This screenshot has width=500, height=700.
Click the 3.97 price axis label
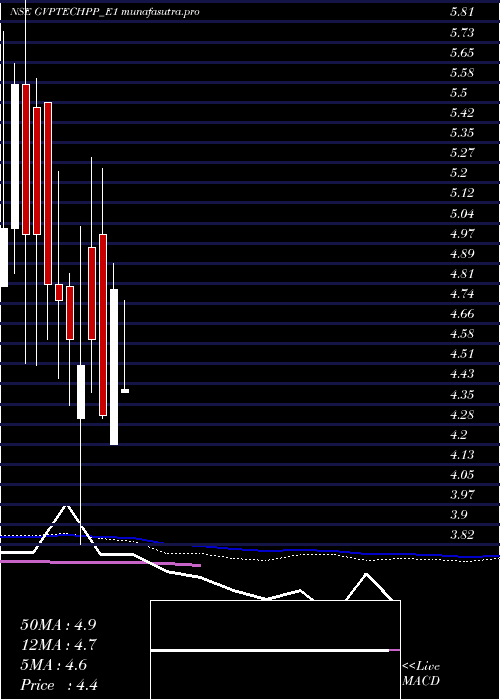462,495
